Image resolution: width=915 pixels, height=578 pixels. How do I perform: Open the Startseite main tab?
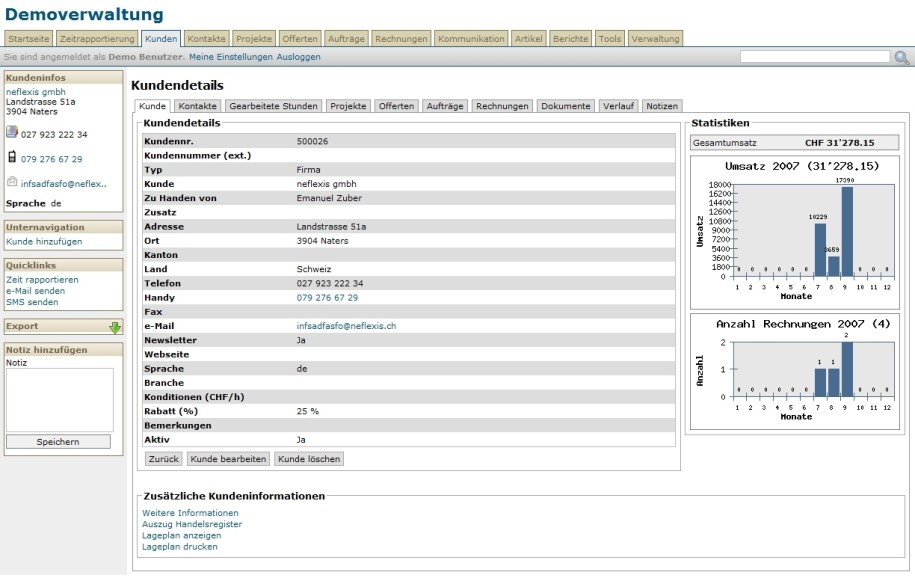point(29,39)
